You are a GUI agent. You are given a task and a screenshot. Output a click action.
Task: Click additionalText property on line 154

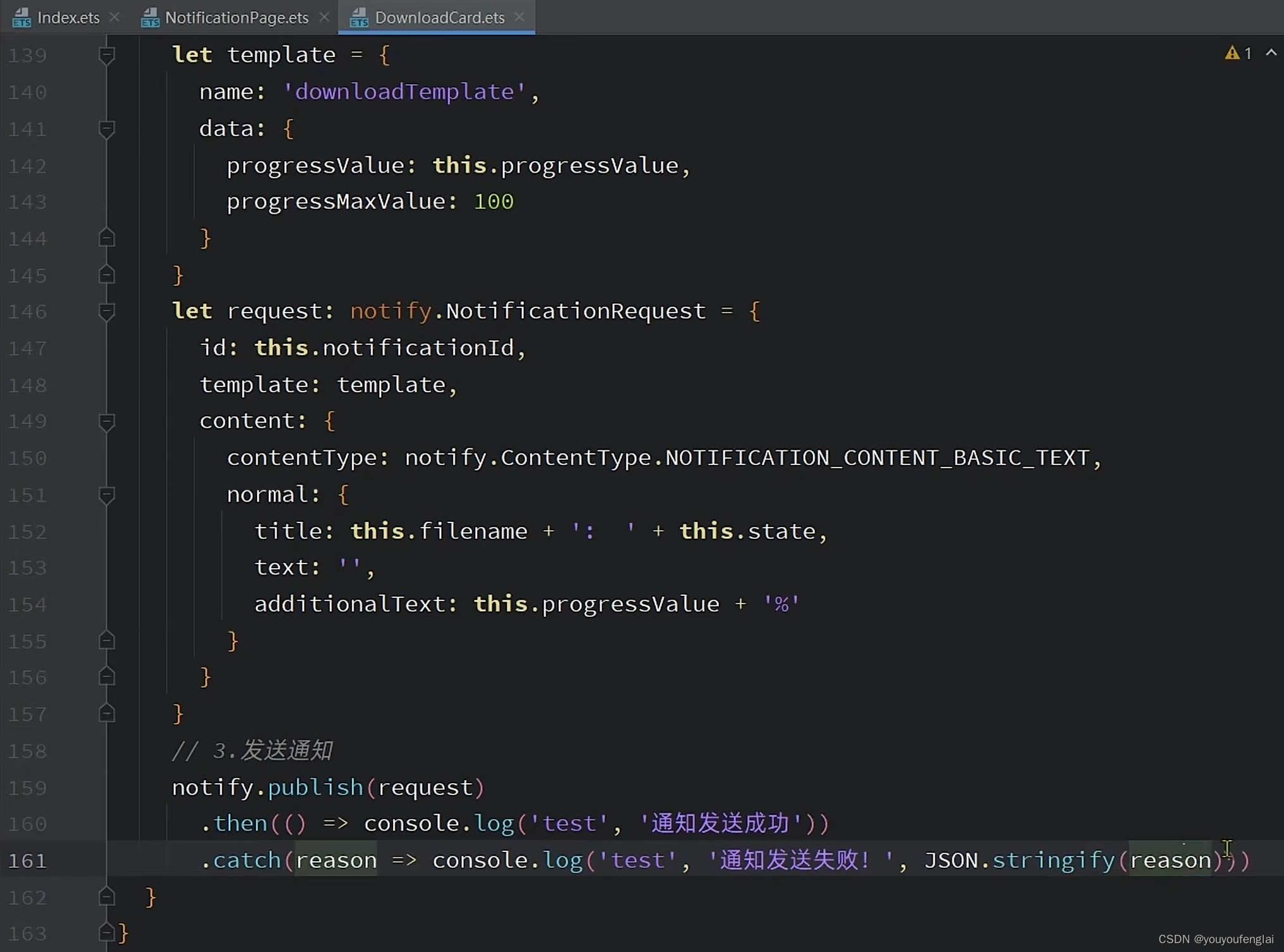[349, 604]
